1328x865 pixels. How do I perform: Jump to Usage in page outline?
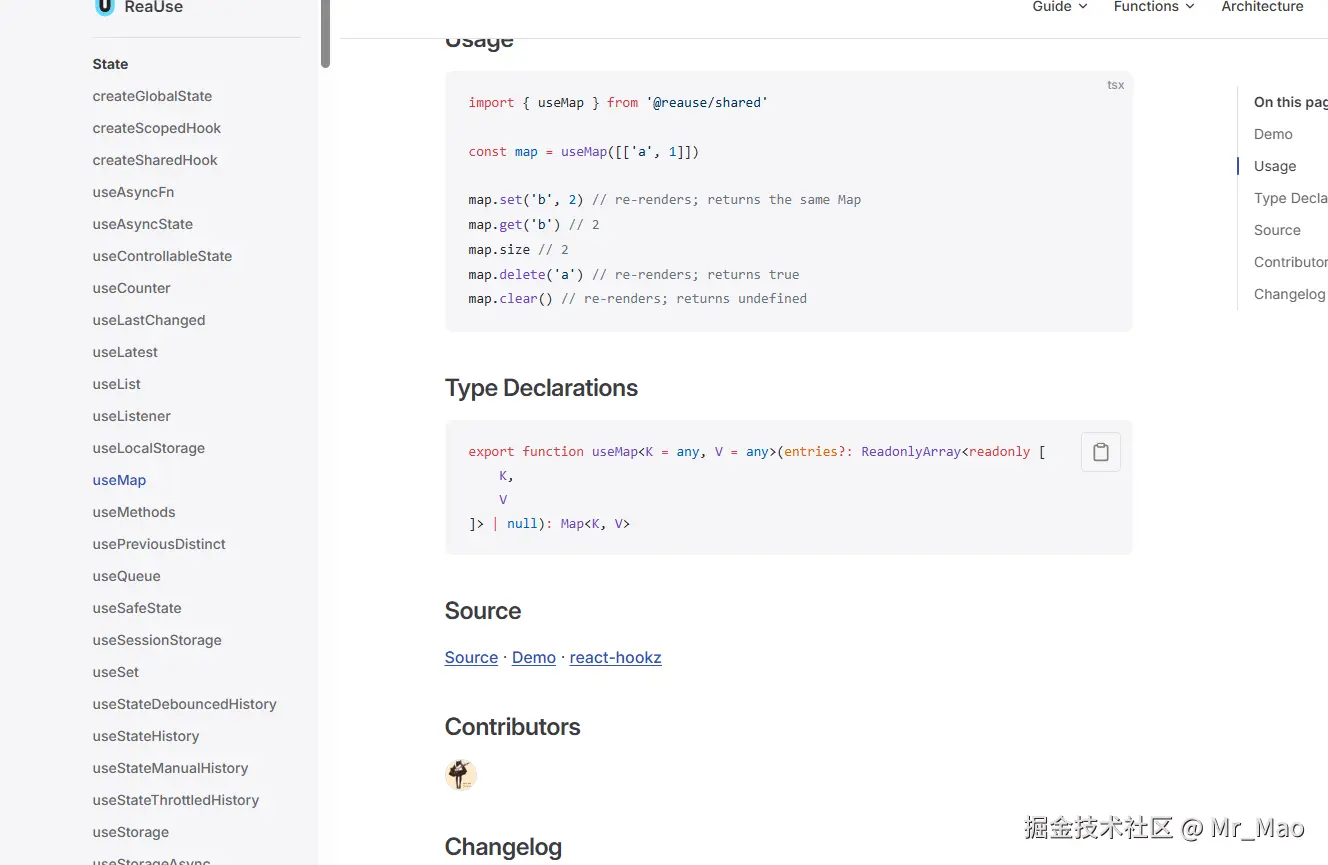(x=1275, y=166)
